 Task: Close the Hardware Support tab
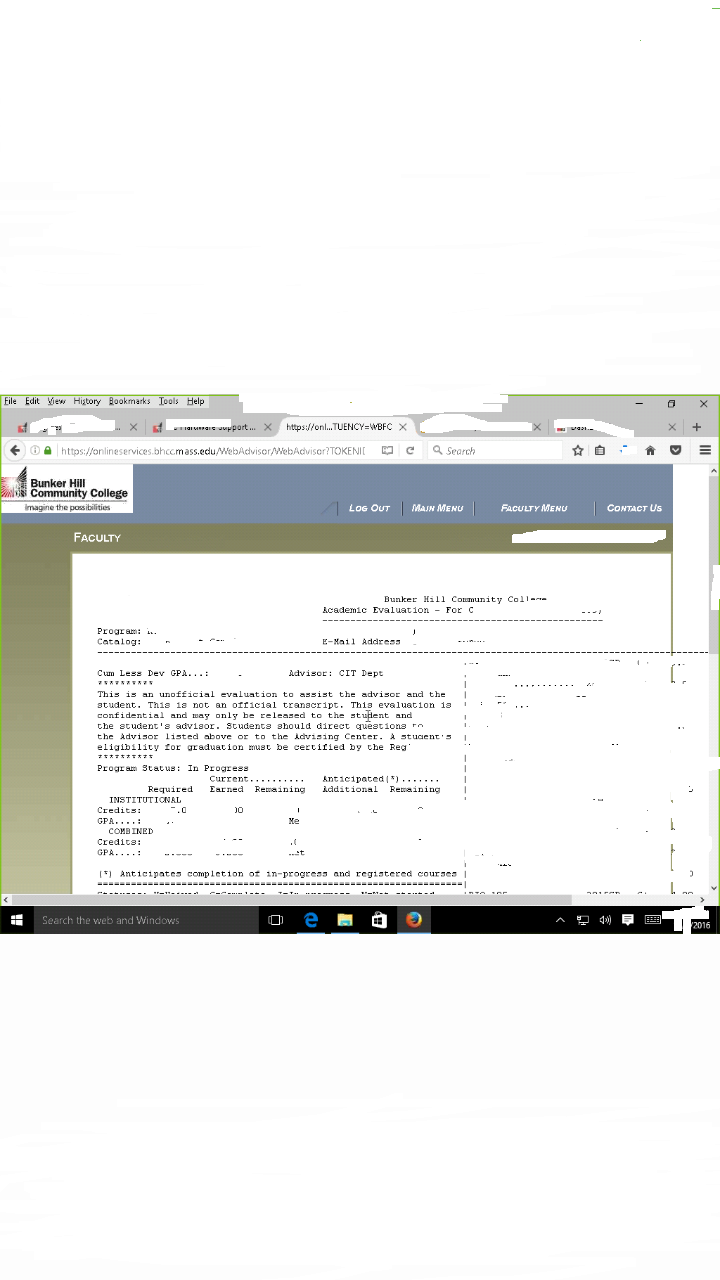click(268, 427)
